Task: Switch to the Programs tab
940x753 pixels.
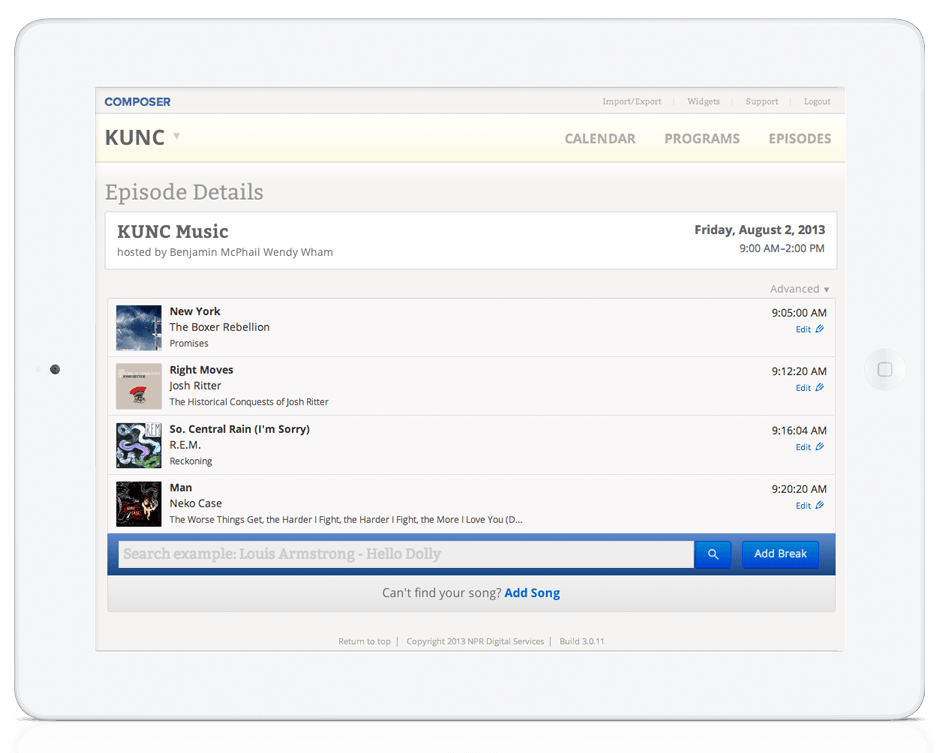Action: click(702, 139)
